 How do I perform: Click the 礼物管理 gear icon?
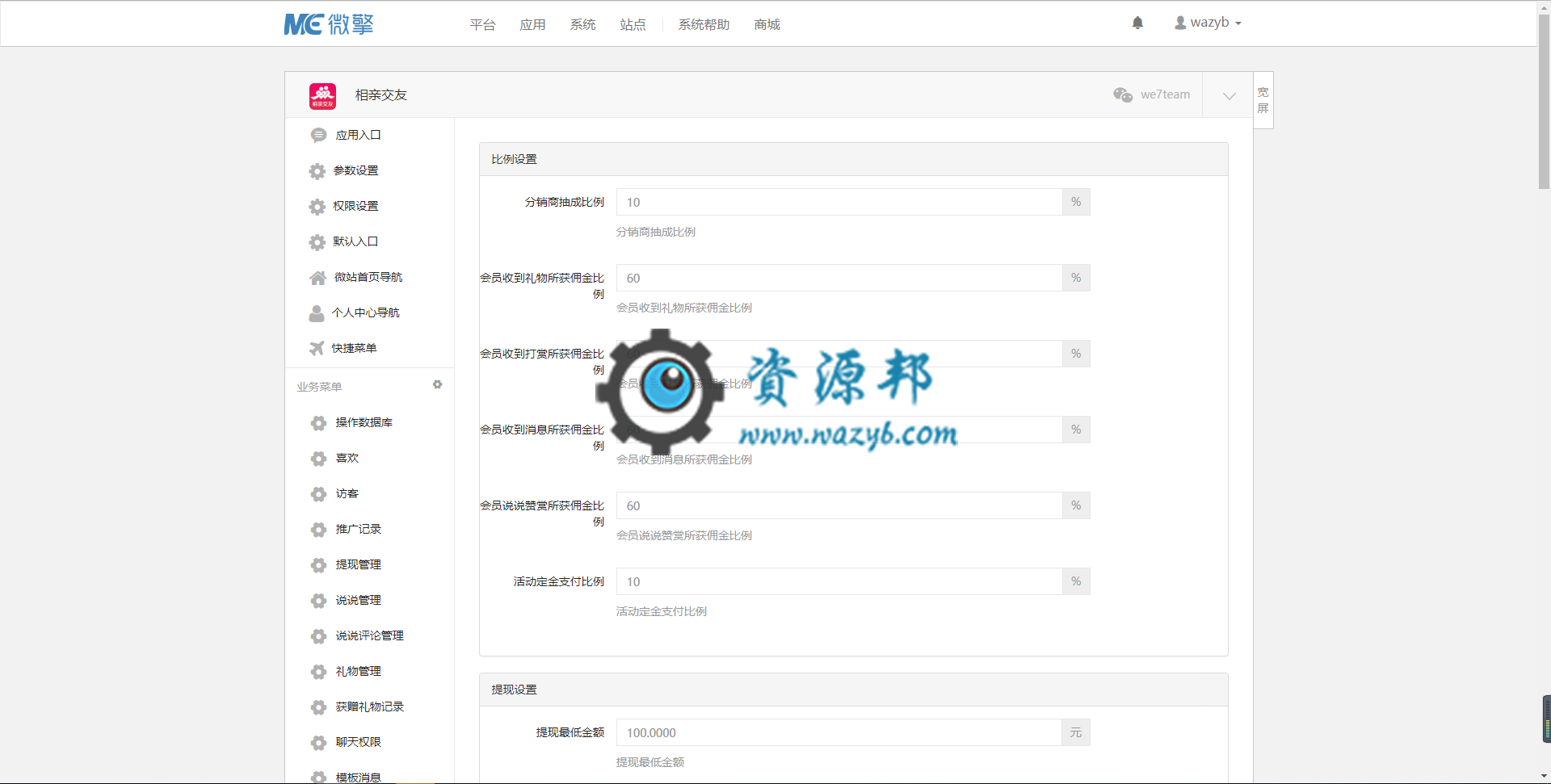318,672
